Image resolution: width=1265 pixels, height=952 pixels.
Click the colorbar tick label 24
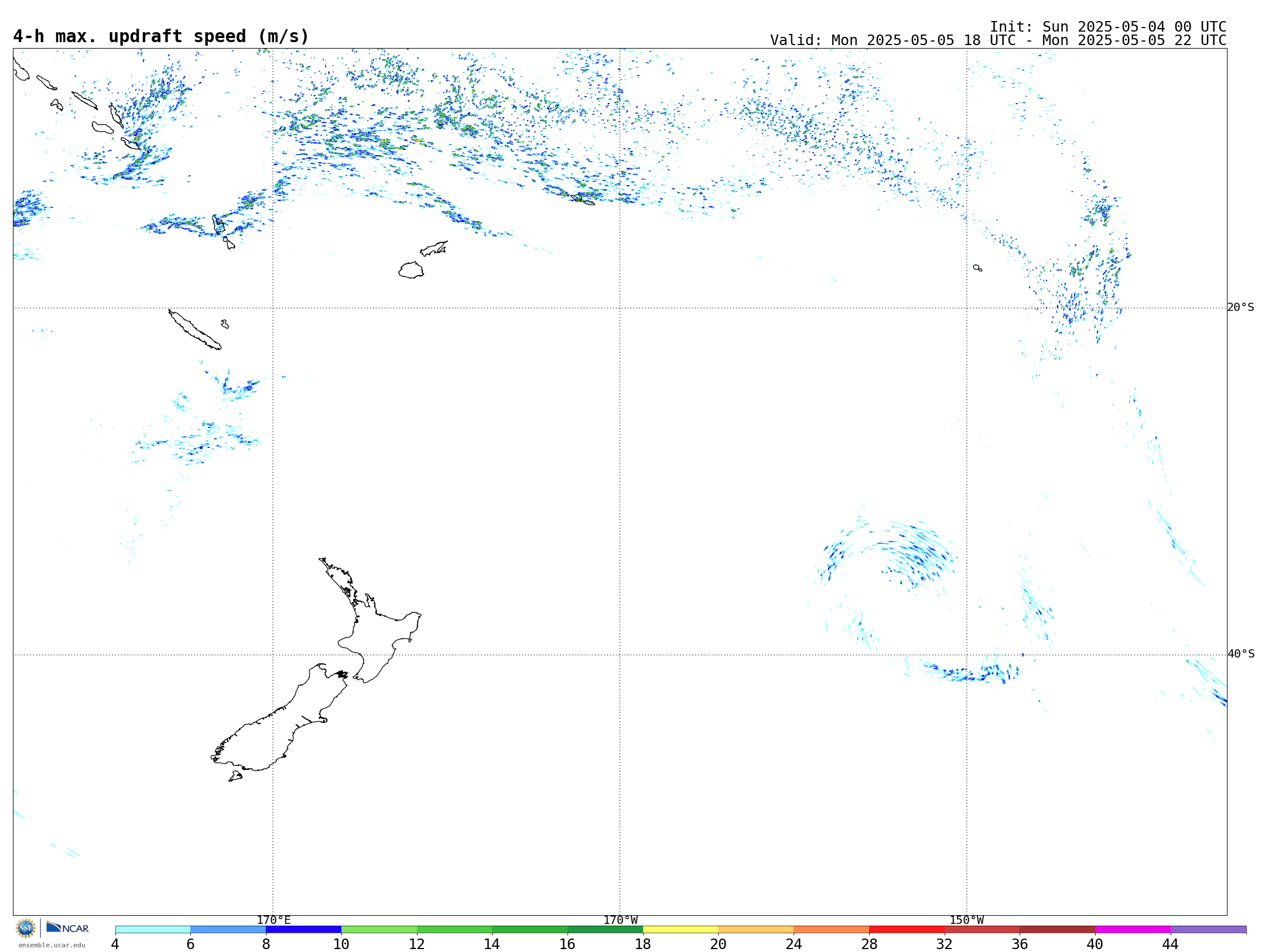tap(794, 944)
